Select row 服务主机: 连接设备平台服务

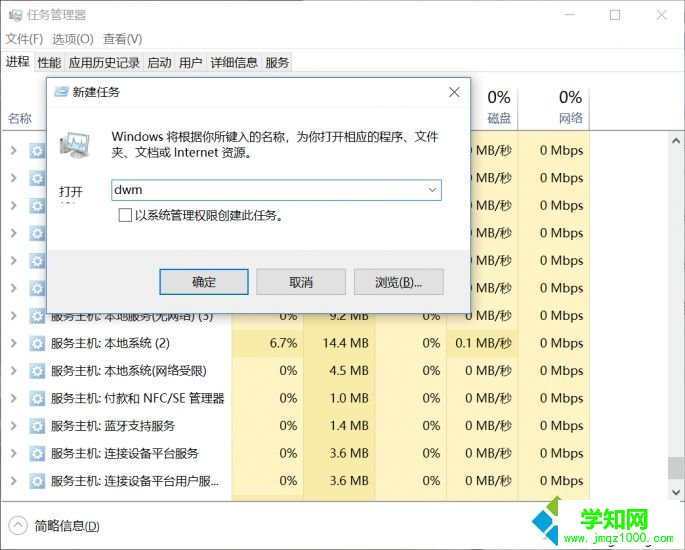coord(297,453)
